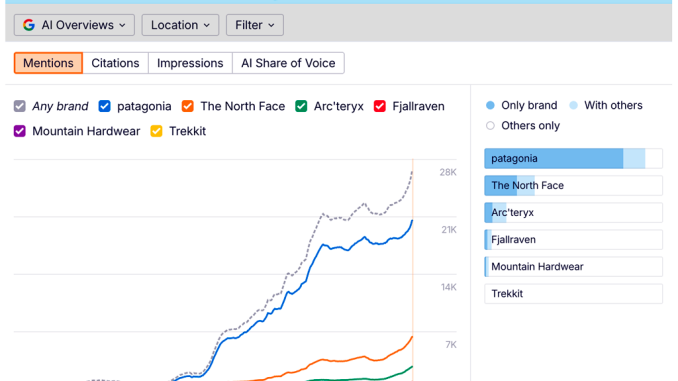Click the Arc'teryx bar in brand list

tap(573, 212)
